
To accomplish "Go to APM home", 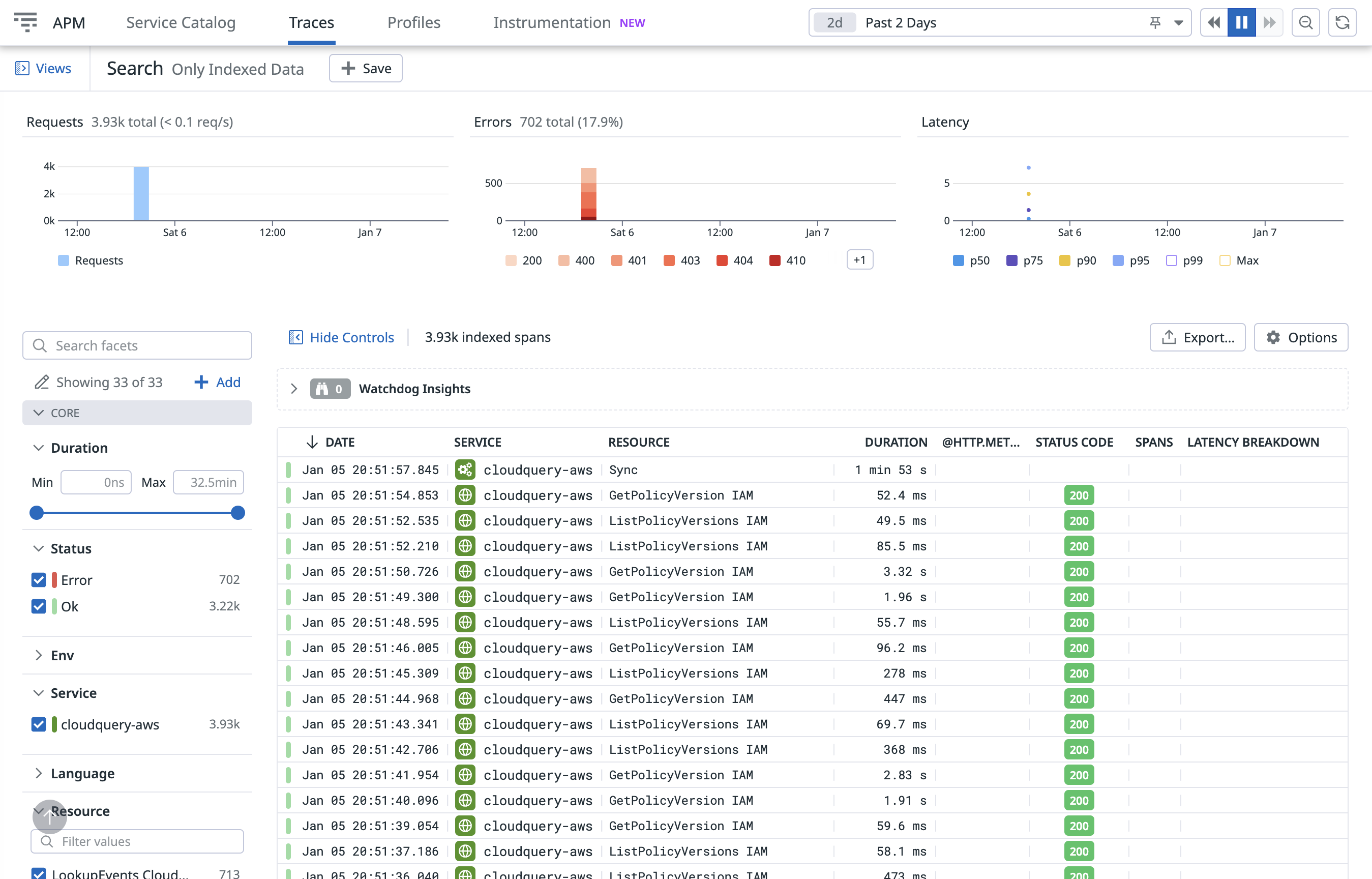I will 69,22.
